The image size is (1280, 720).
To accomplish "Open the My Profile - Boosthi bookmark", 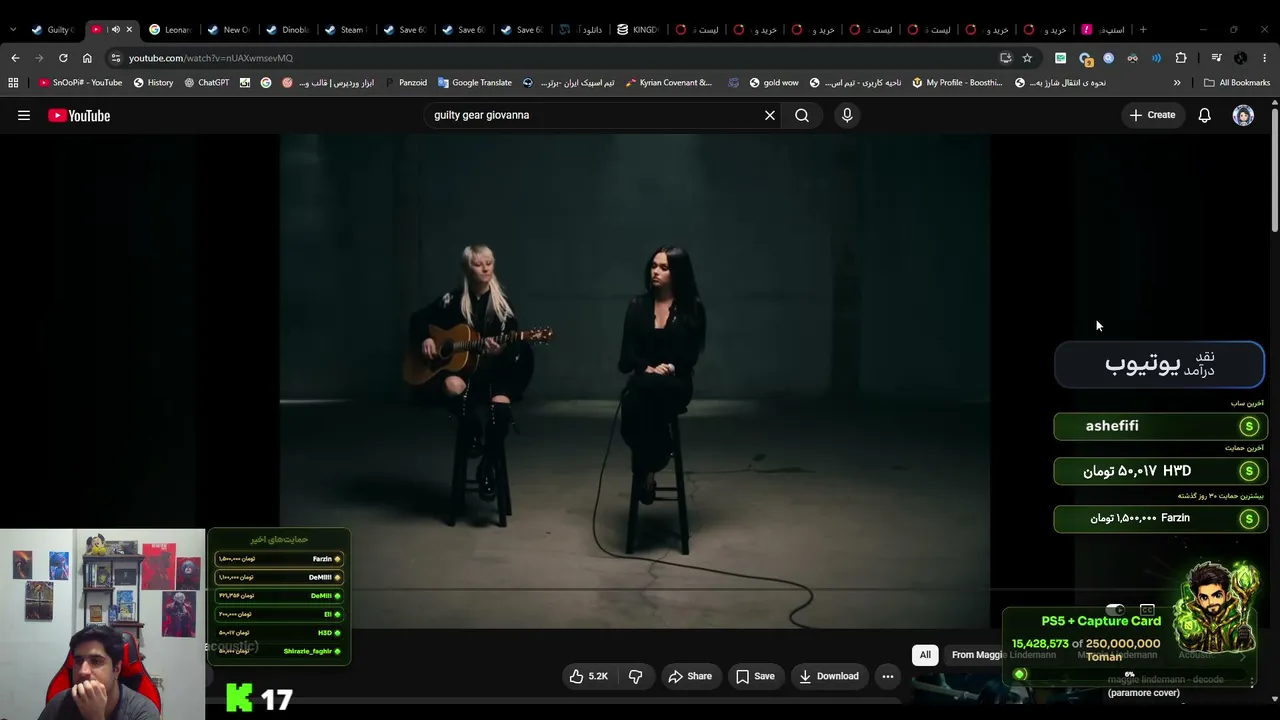I will click(x=957, y=83).
